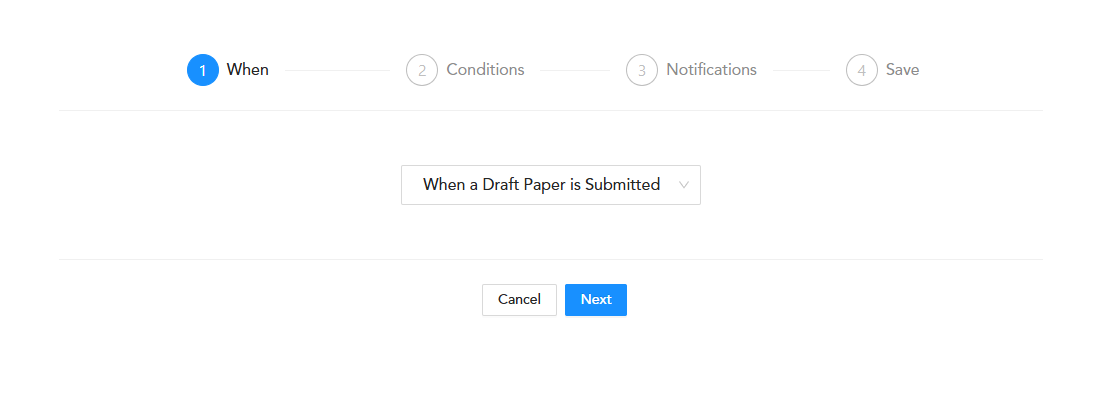Screen dimensions: 1104x398
Task: Open the trigger event dropdown box
Action: 551,185
